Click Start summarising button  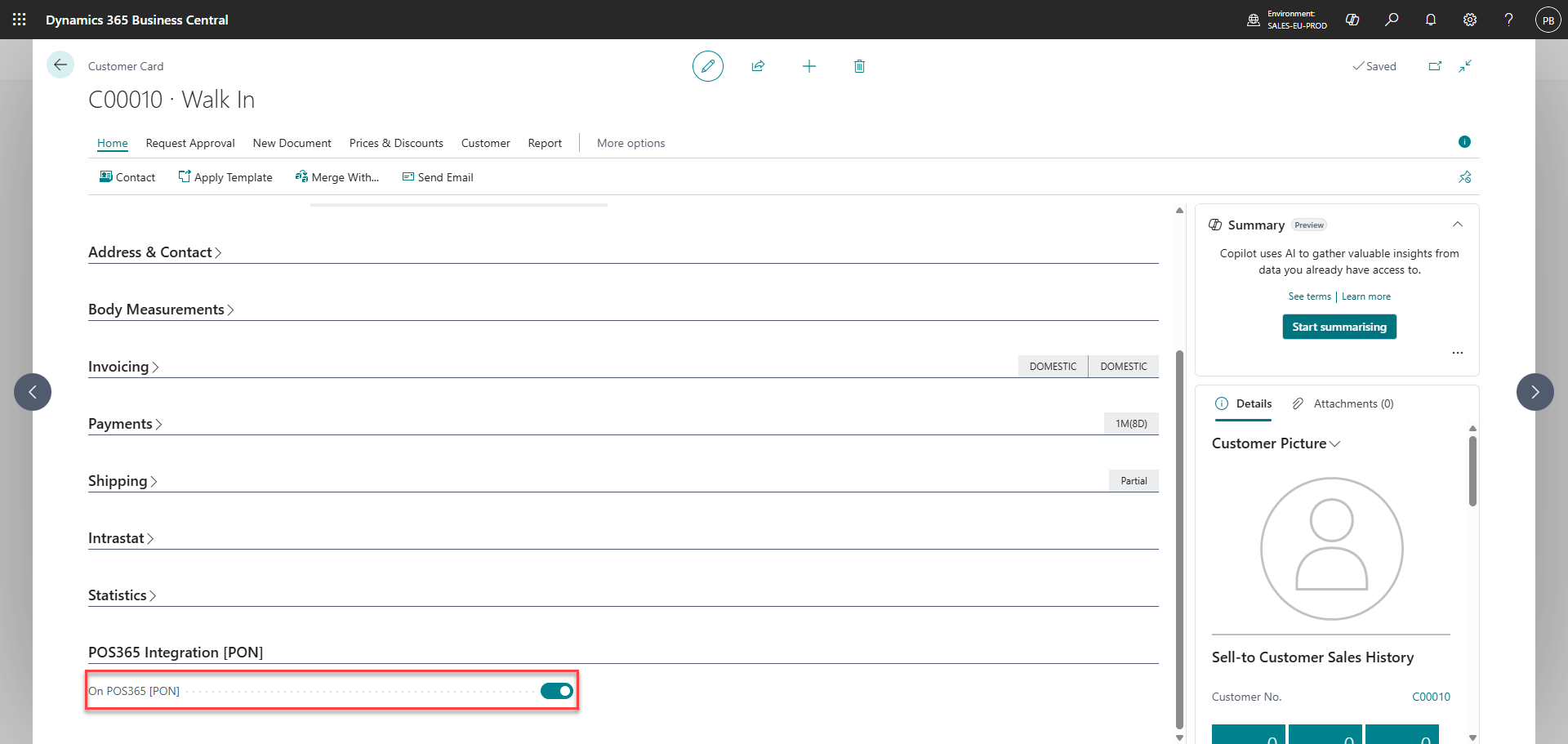click(1339, 327)
